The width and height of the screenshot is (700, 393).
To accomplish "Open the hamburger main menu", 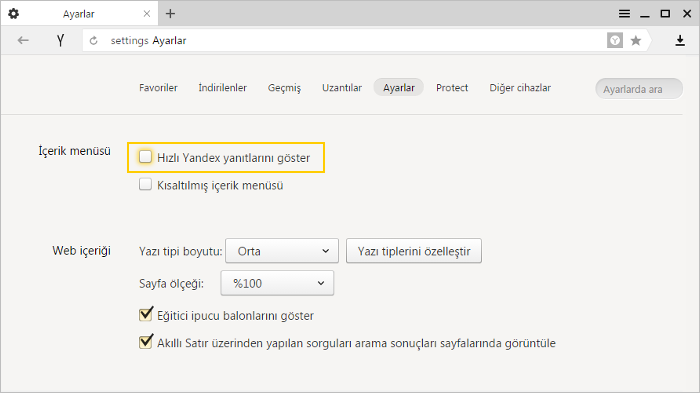I will pyautogui.click(x=624, y=14).
